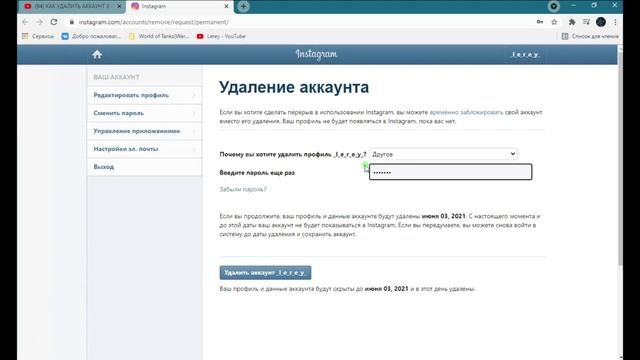Open profile _l_e_r_e_y_ in header
The height and width of the screenshot is (360, 640).
(525, 54)
